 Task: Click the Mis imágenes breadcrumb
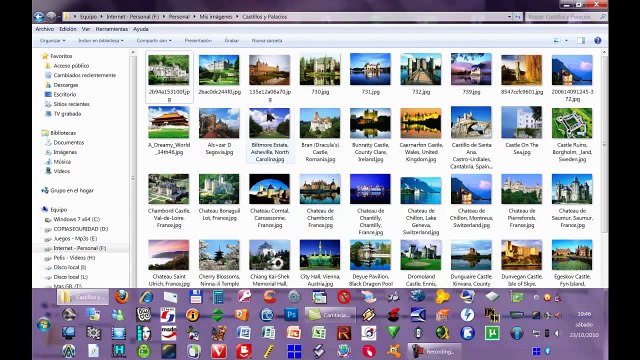click(216, 17)
